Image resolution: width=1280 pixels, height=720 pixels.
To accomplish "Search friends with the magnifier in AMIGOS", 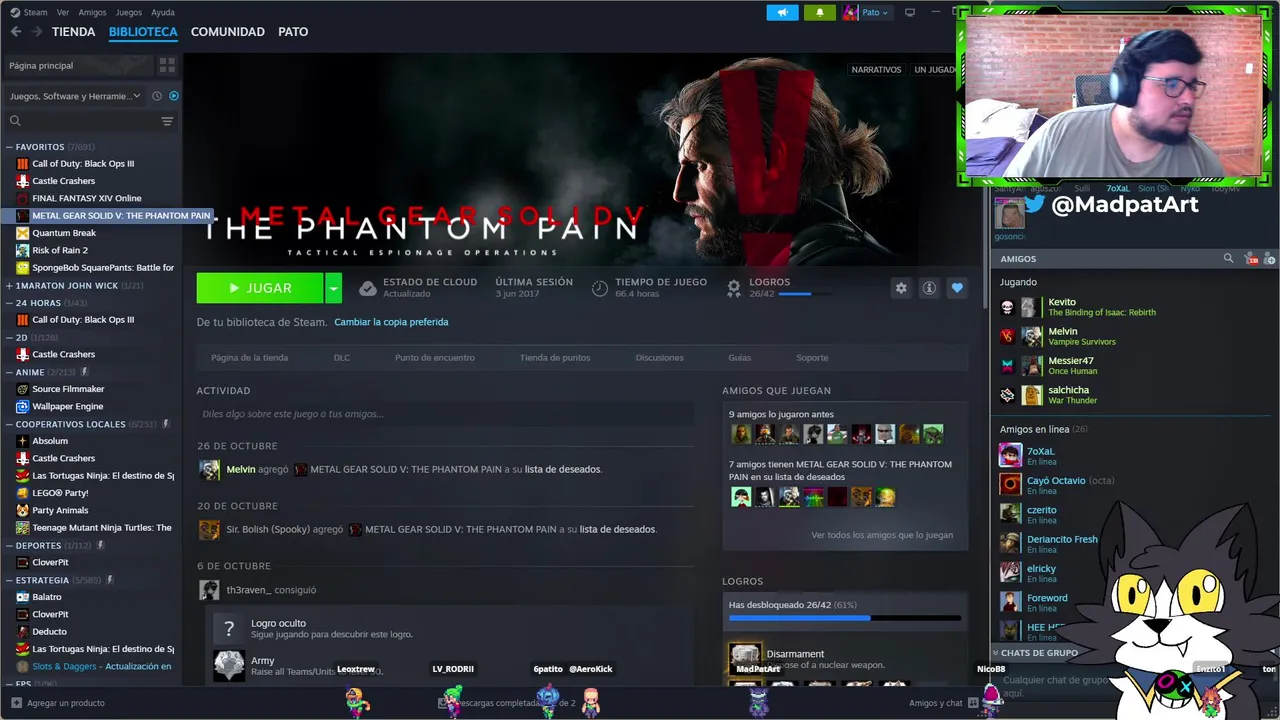I will [x=1228, y=258].
